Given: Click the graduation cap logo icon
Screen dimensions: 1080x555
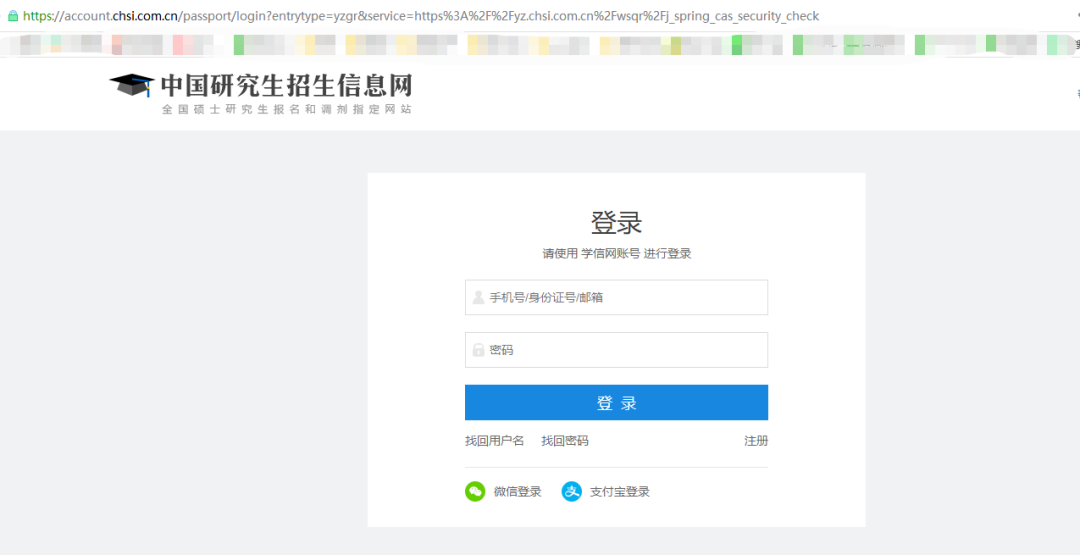Looking at the screenshot, I should pyautogui.click(x=132, y=86).
